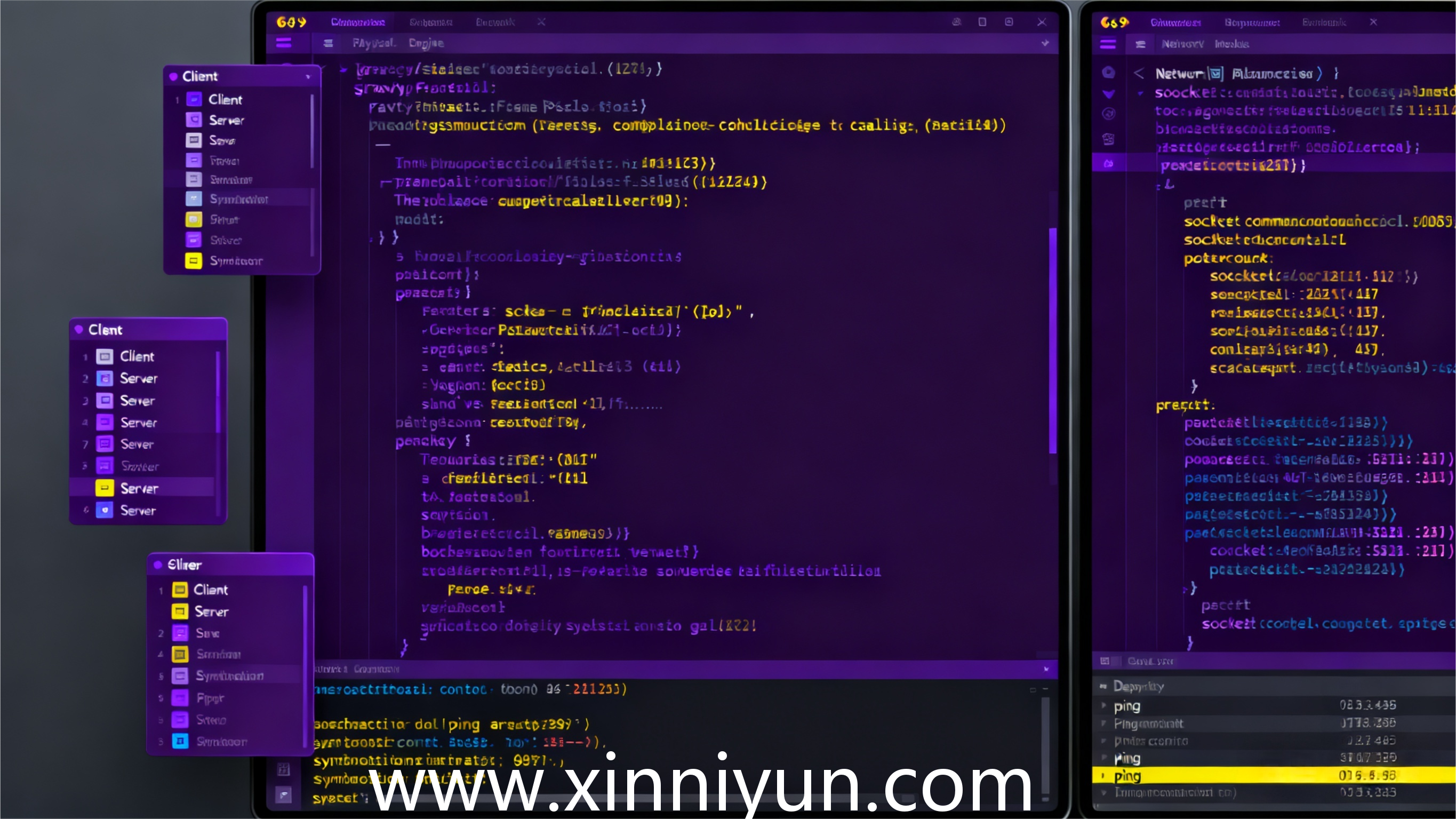This screenshot has width=1456, height=819.
Task: Select yellow Server icon in middle Client panel
Action: [105, 488]
